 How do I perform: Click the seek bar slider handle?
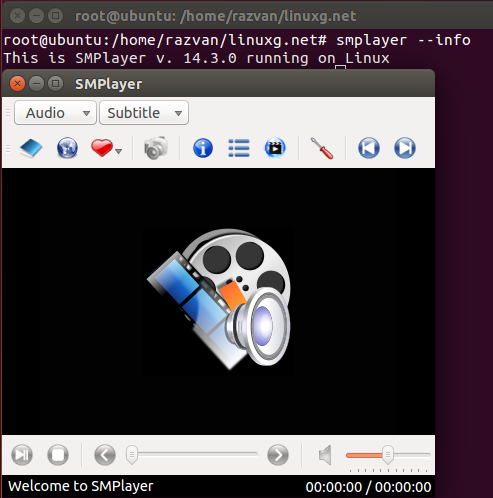[132, 454]
